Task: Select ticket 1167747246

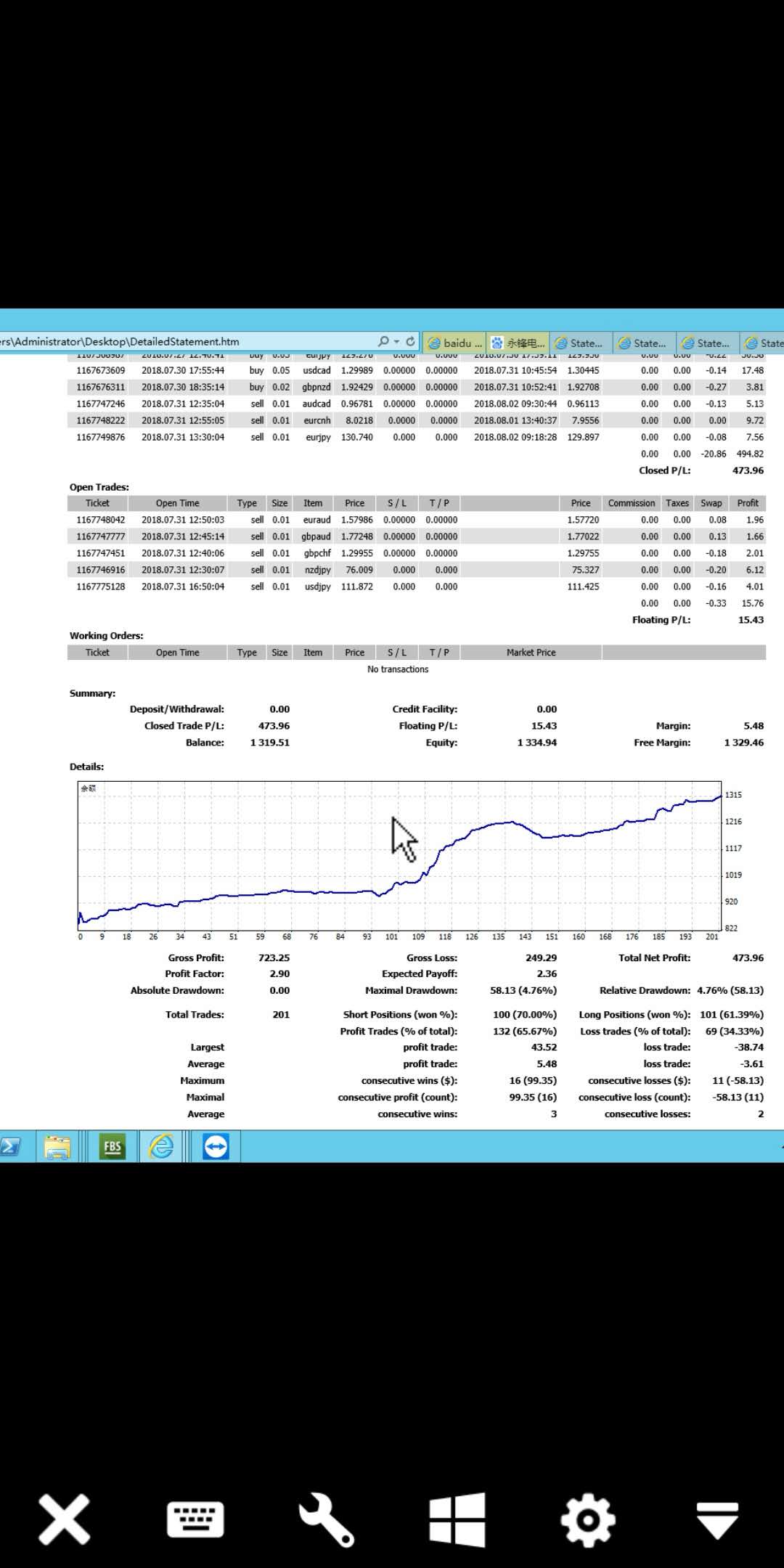Action: [101, 404]
